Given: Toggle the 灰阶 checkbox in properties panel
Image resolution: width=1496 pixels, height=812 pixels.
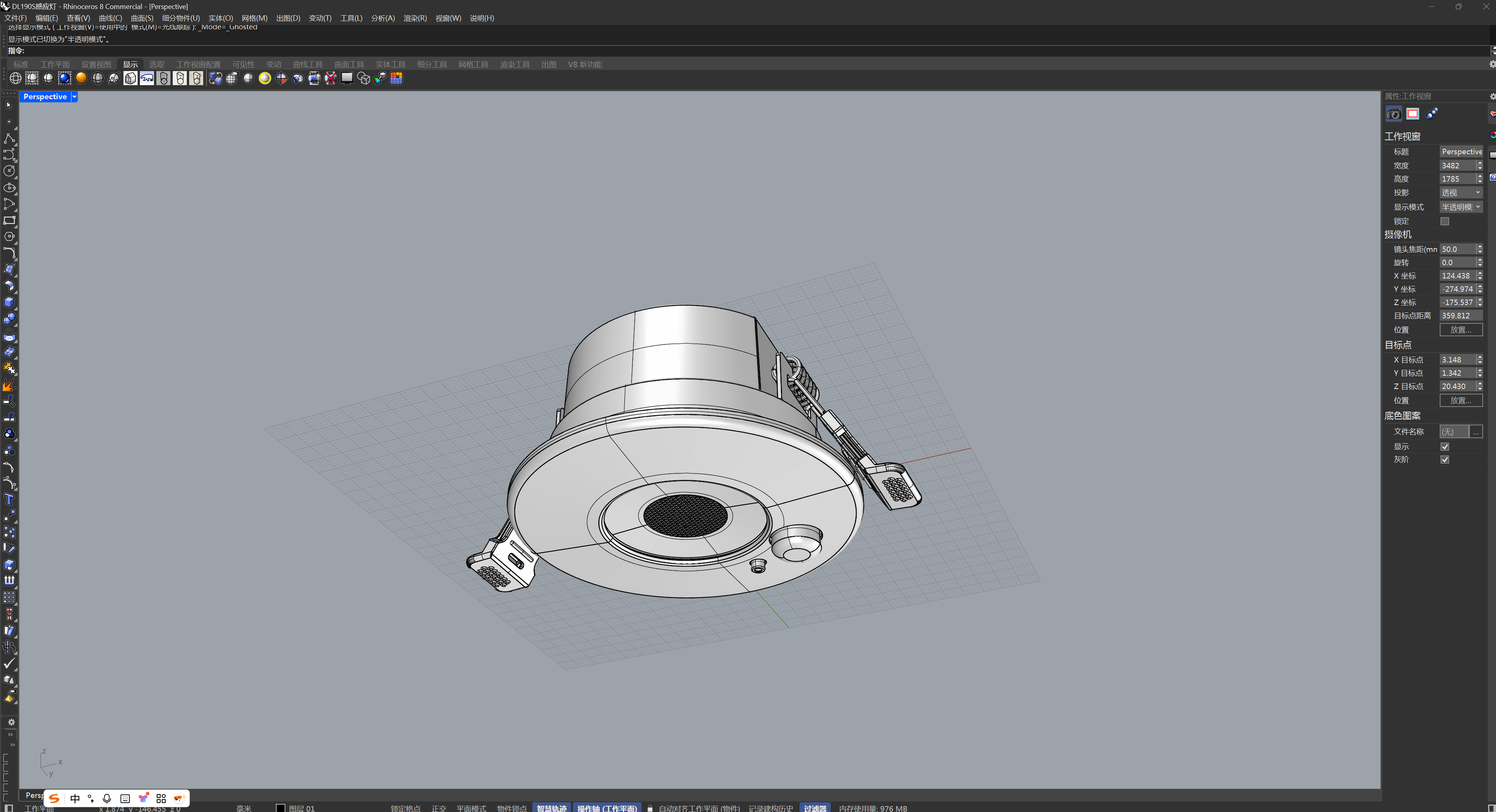Looking at the screenshot, I should tap(1446, 459).
